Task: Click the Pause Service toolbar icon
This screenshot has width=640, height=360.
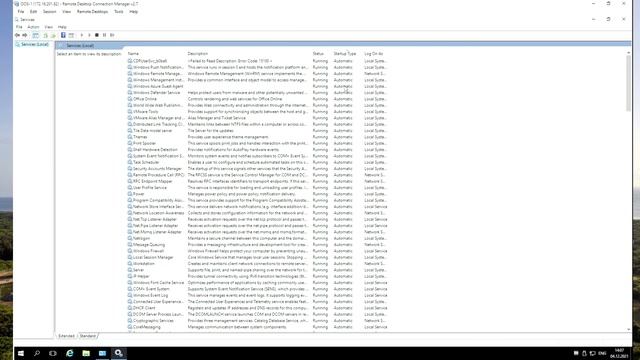Action: [104, 35]
